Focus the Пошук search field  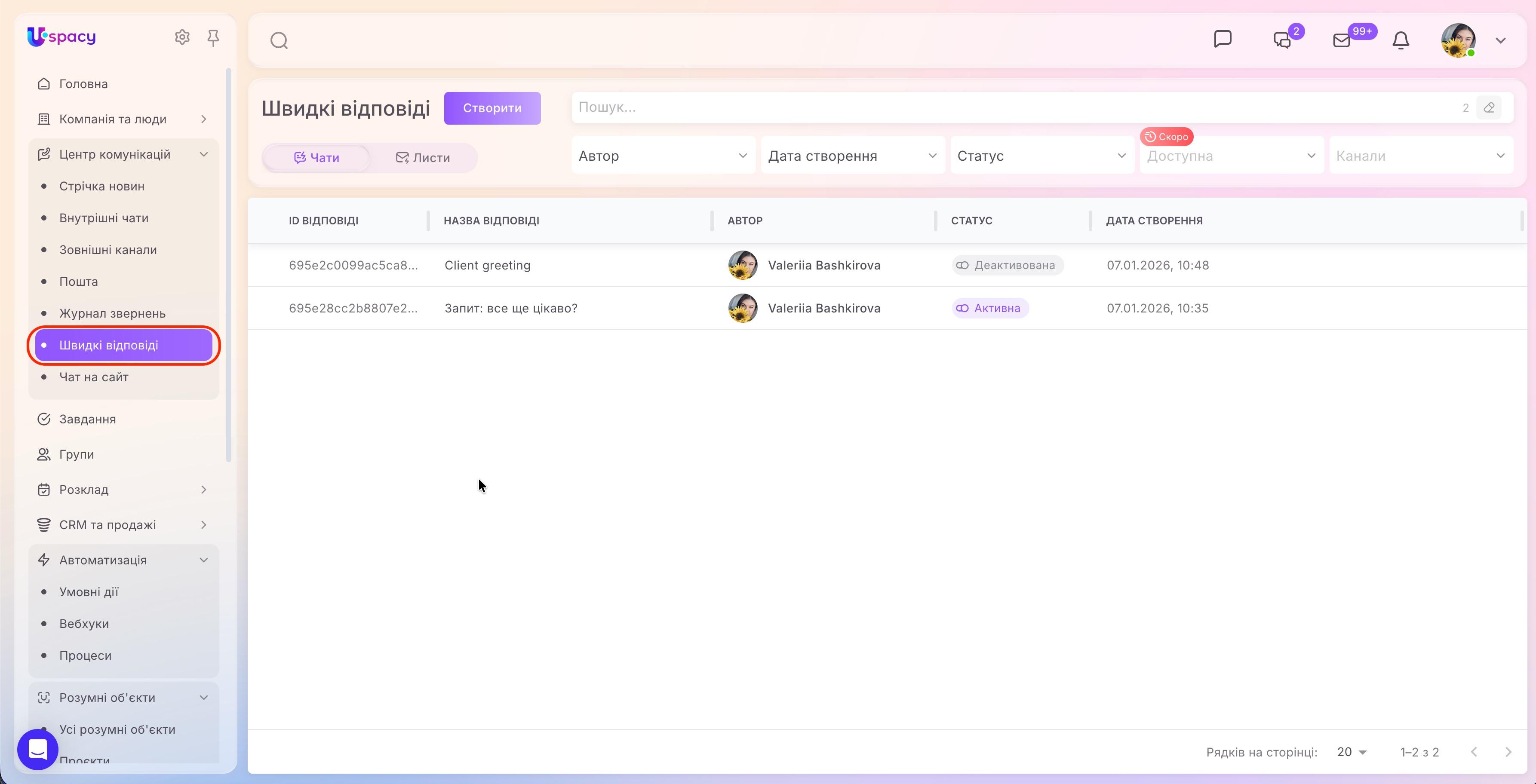point(1014,107)
